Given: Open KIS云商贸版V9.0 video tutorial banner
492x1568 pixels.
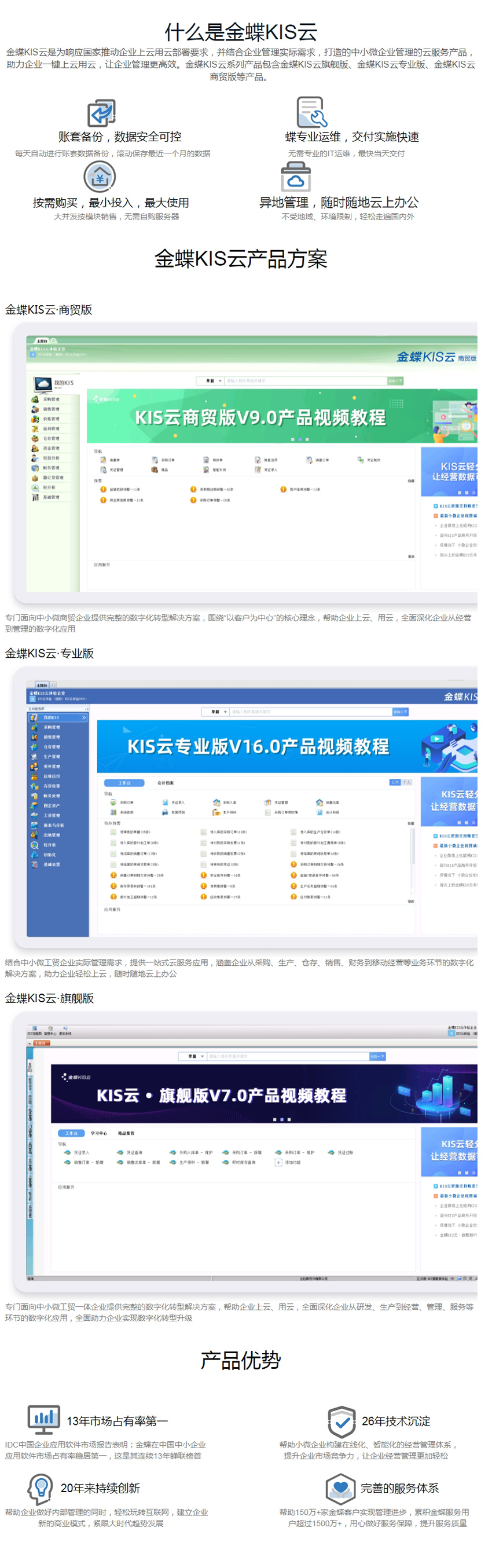Looking at the screenshot, I should tap(260, 417).
